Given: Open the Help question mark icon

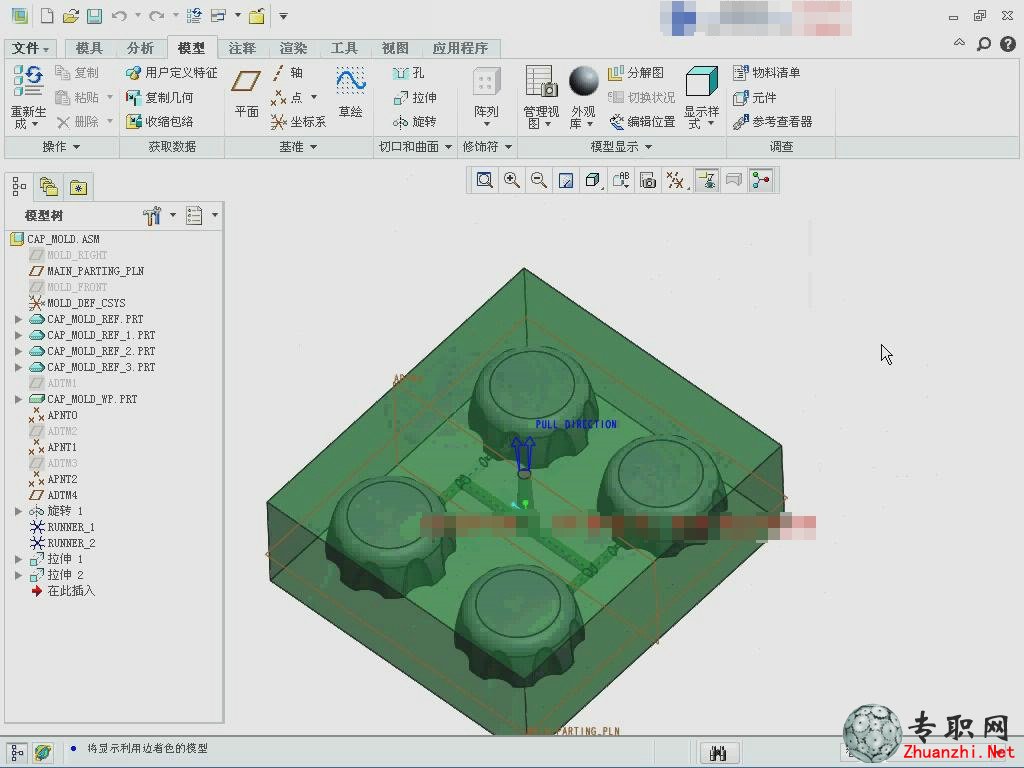Looking at the screenshot, I should [1008, 44].
